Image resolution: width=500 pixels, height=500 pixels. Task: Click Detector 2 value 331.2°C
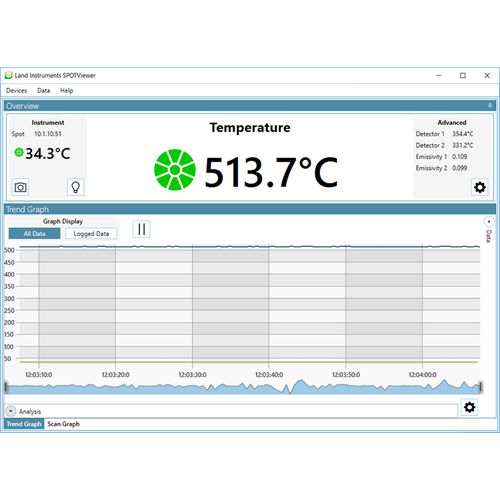click(x=463, y=145)
